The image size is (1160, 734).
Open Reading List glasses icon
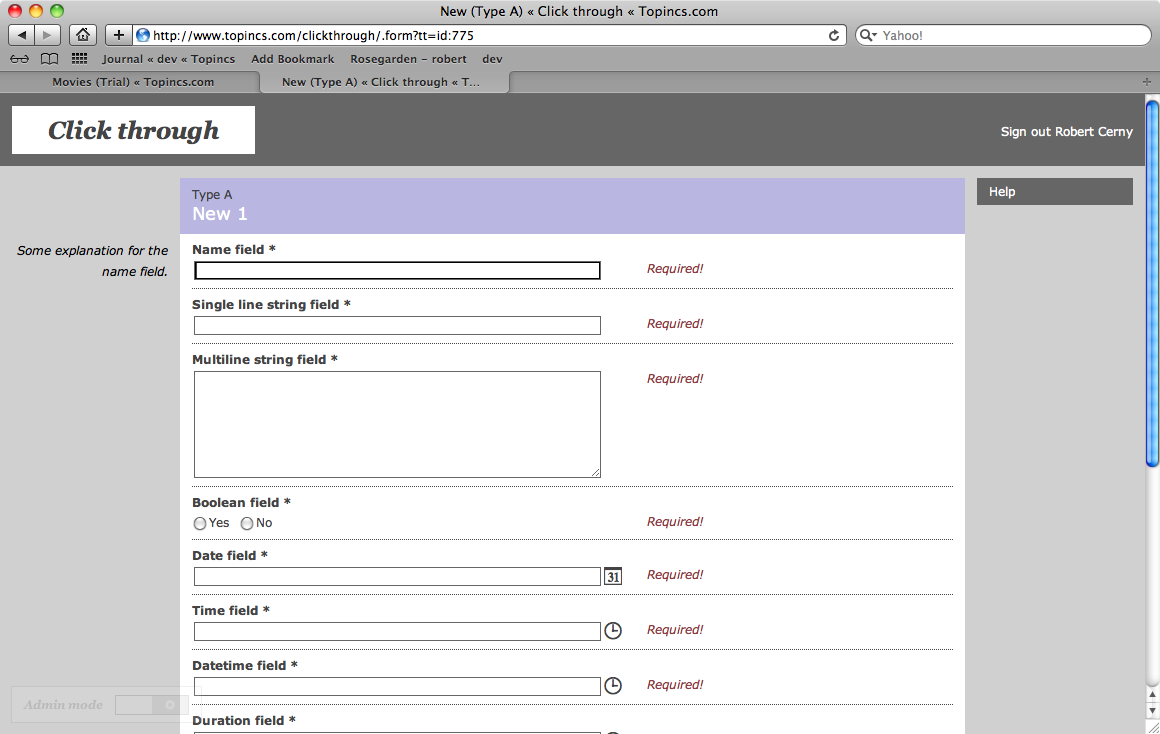(19, 59)
